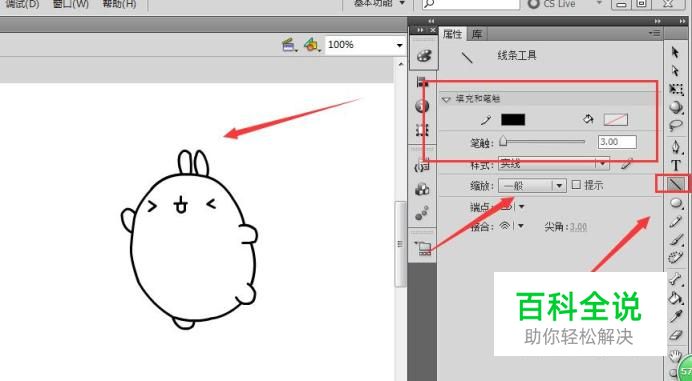Open the Color panel palette icon
The height and width of the screenshot is (381, 692).
point(424,56)
